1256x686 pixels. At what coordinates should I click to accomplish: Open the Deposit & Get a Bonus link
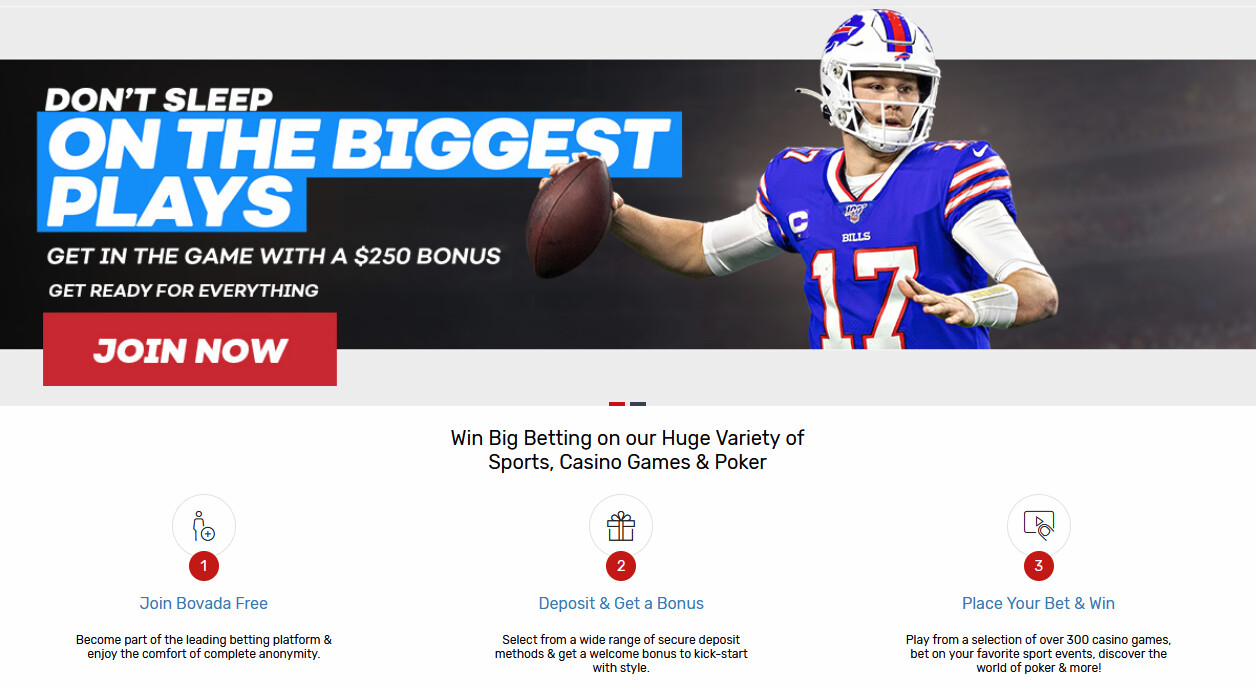pos(621,603)
